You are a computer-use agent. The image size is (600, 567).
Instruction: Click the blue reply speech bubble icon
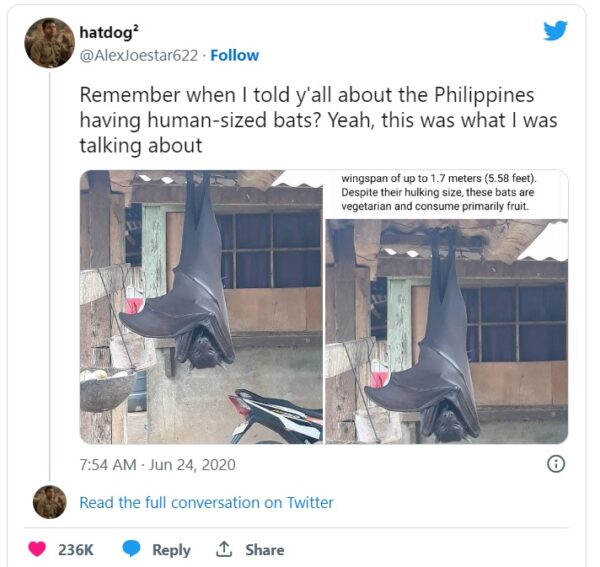point(131,549)
